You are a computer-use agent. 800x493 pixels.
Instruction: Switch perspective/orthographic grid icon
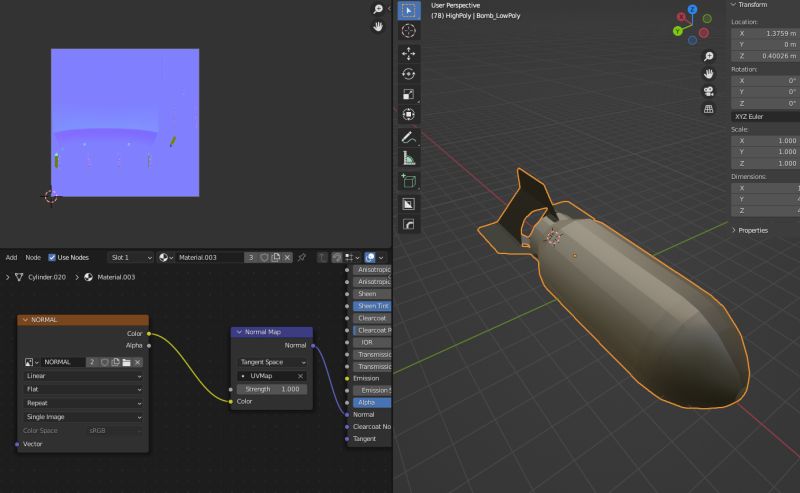709,109
